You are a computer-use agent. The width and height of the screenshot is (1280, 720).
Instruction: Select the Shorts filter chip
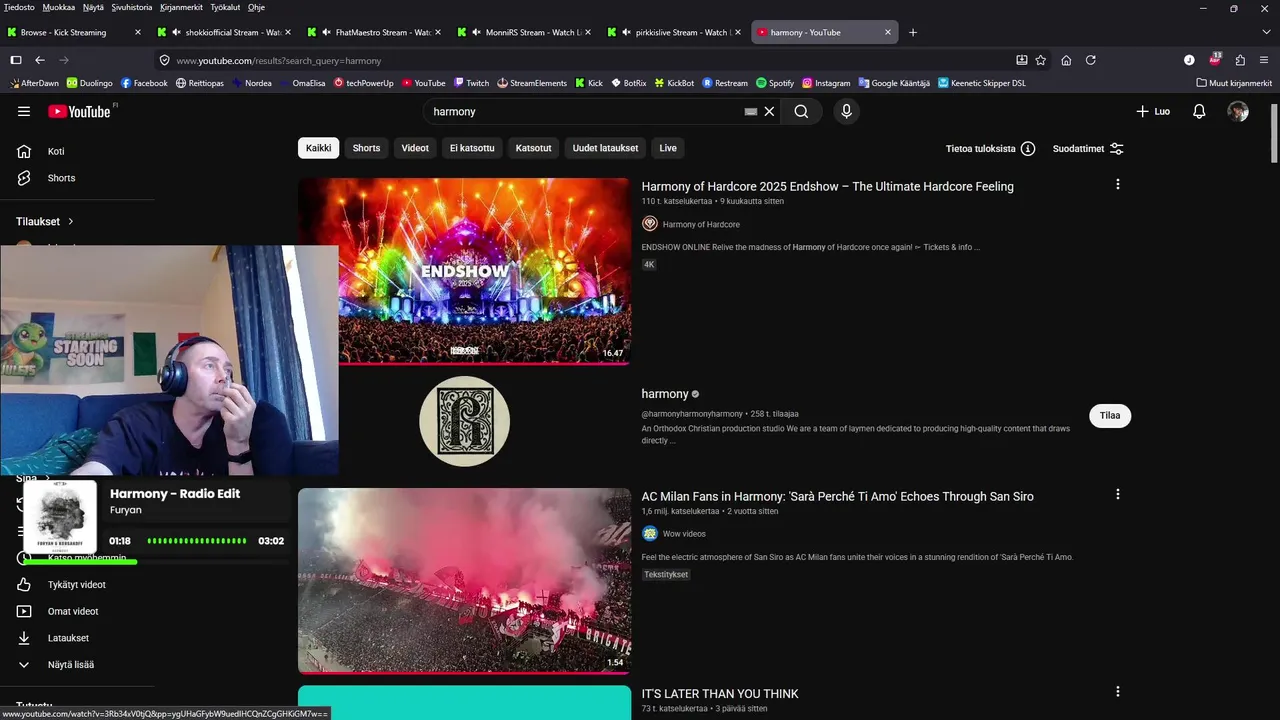pyautogui.click(x=366, y=148)
